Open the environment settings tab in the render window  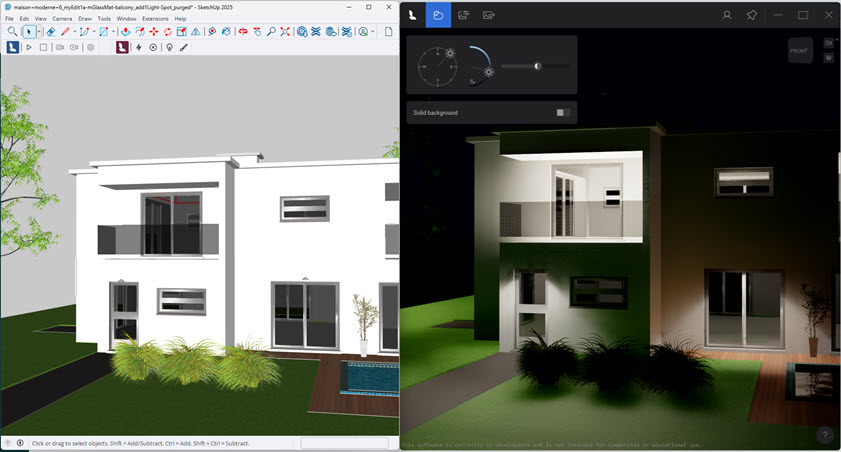[437, 15]
